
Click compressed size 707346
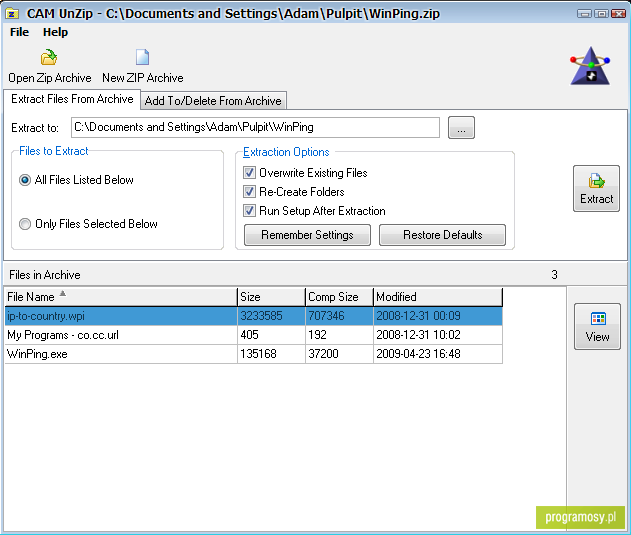pyautogui.click(x=326, y=316)
